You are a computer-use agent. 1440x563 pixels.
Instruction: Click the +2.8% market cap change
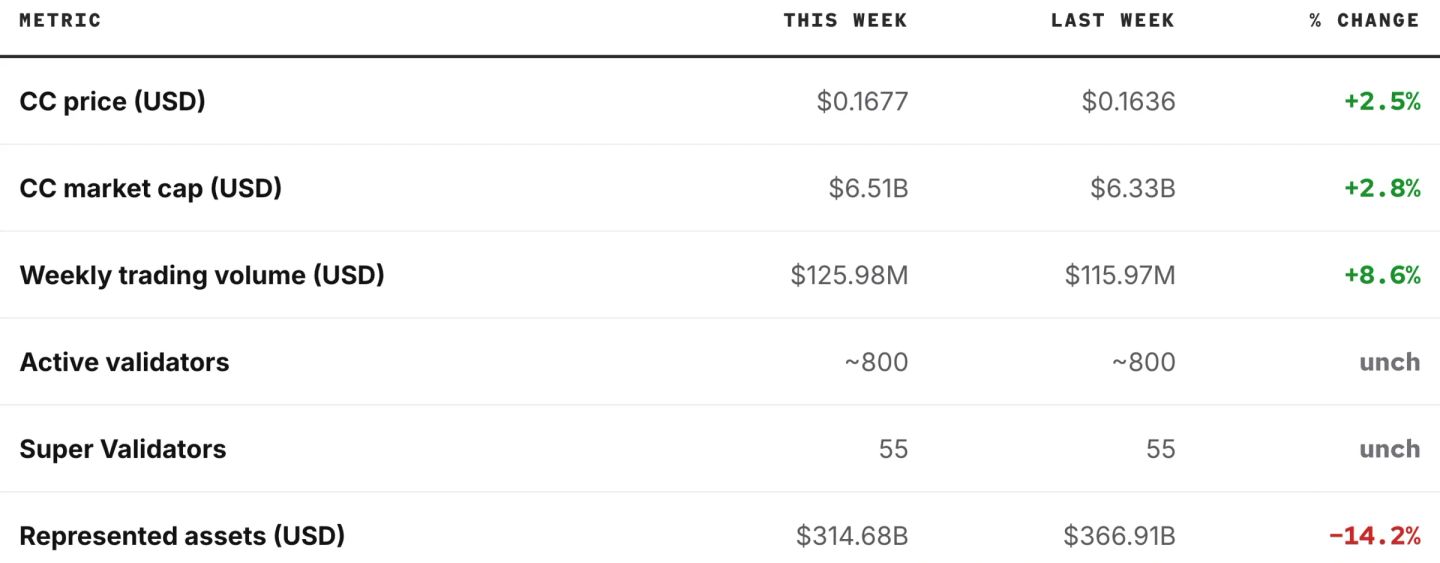[x=1381, y=188]
